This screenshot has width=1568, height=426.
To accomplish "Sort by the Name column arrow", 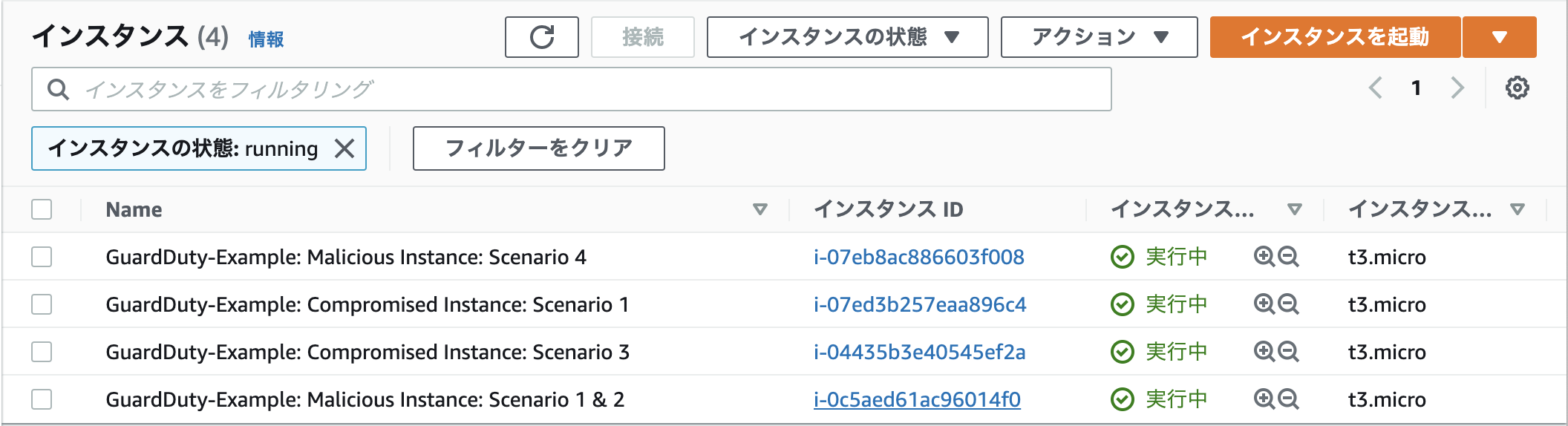I will 759,209.
